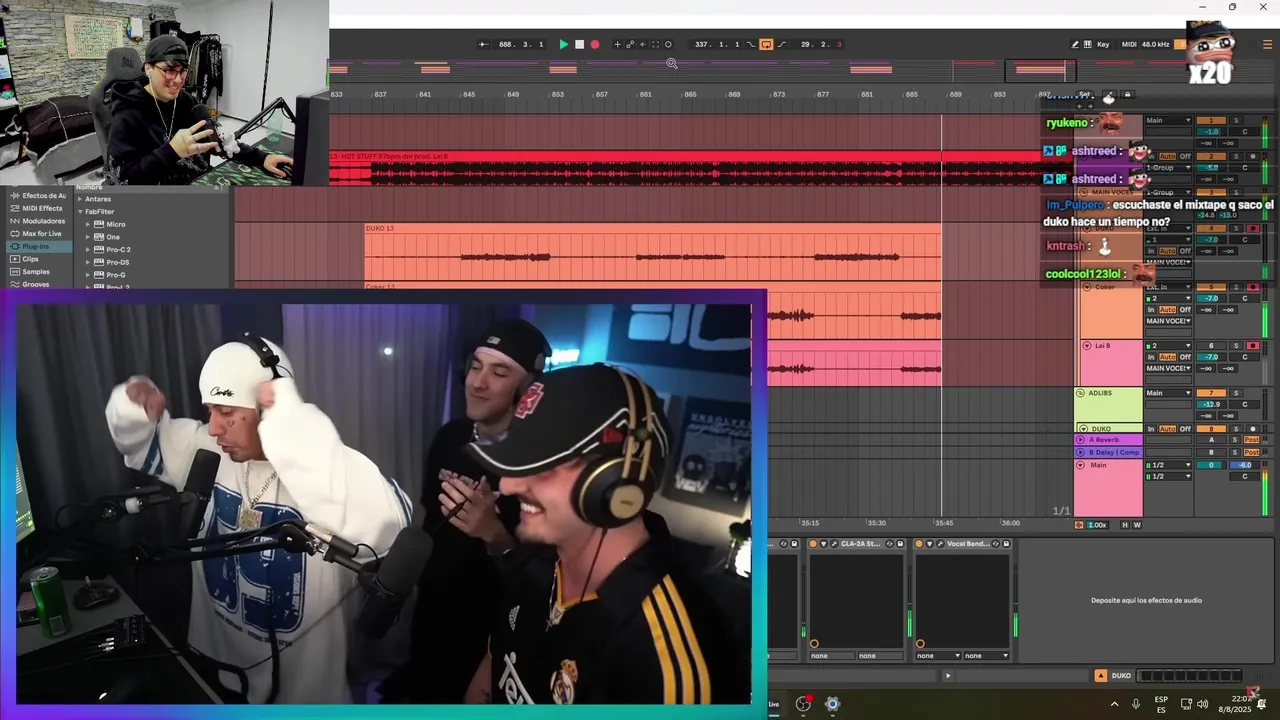Adjust ADLIBS volume value -12.9
1280x720 pixels.
tap(1211, 404)
